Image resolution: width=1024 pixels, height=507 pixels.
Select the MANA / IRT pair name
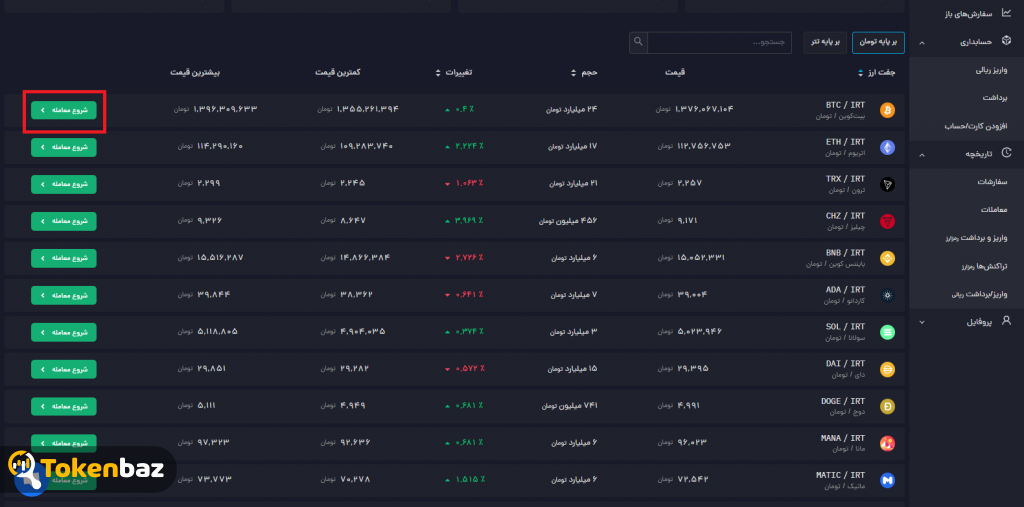(x=842, y=438)
